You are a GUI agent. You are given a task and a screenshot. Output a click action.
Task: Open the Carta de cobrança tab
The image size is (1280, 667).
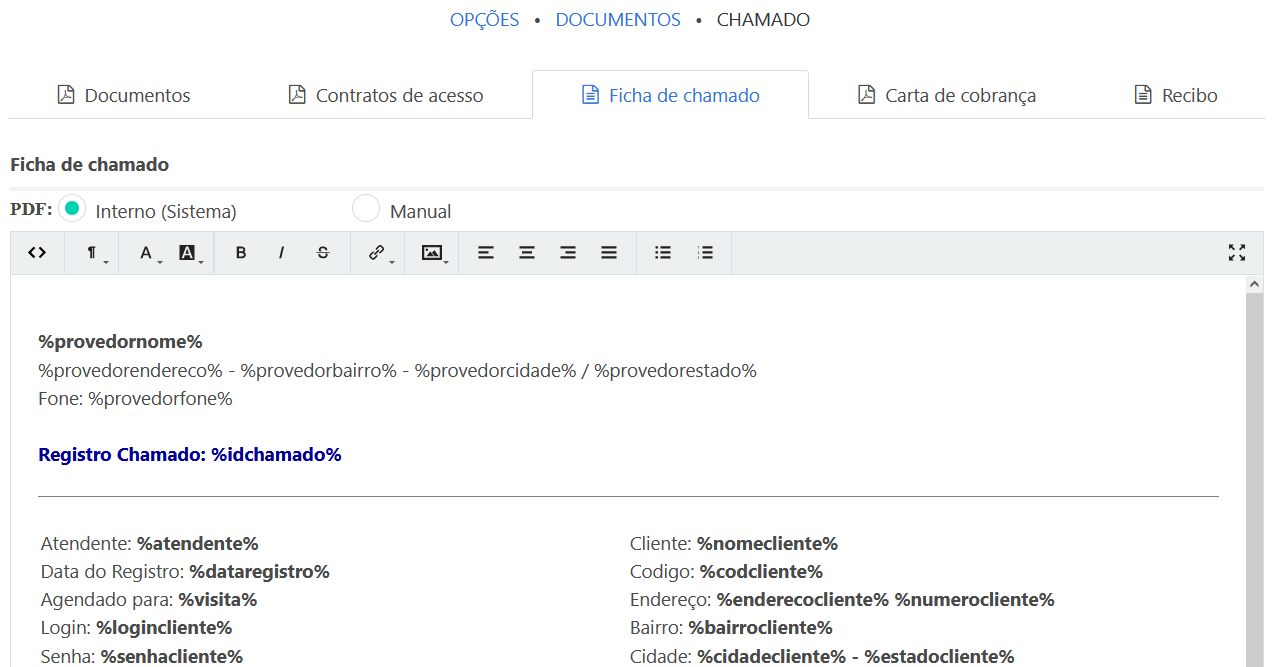946,96
